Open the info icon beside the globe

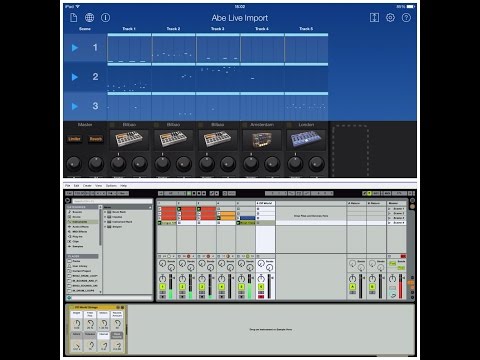pos(105,18)
